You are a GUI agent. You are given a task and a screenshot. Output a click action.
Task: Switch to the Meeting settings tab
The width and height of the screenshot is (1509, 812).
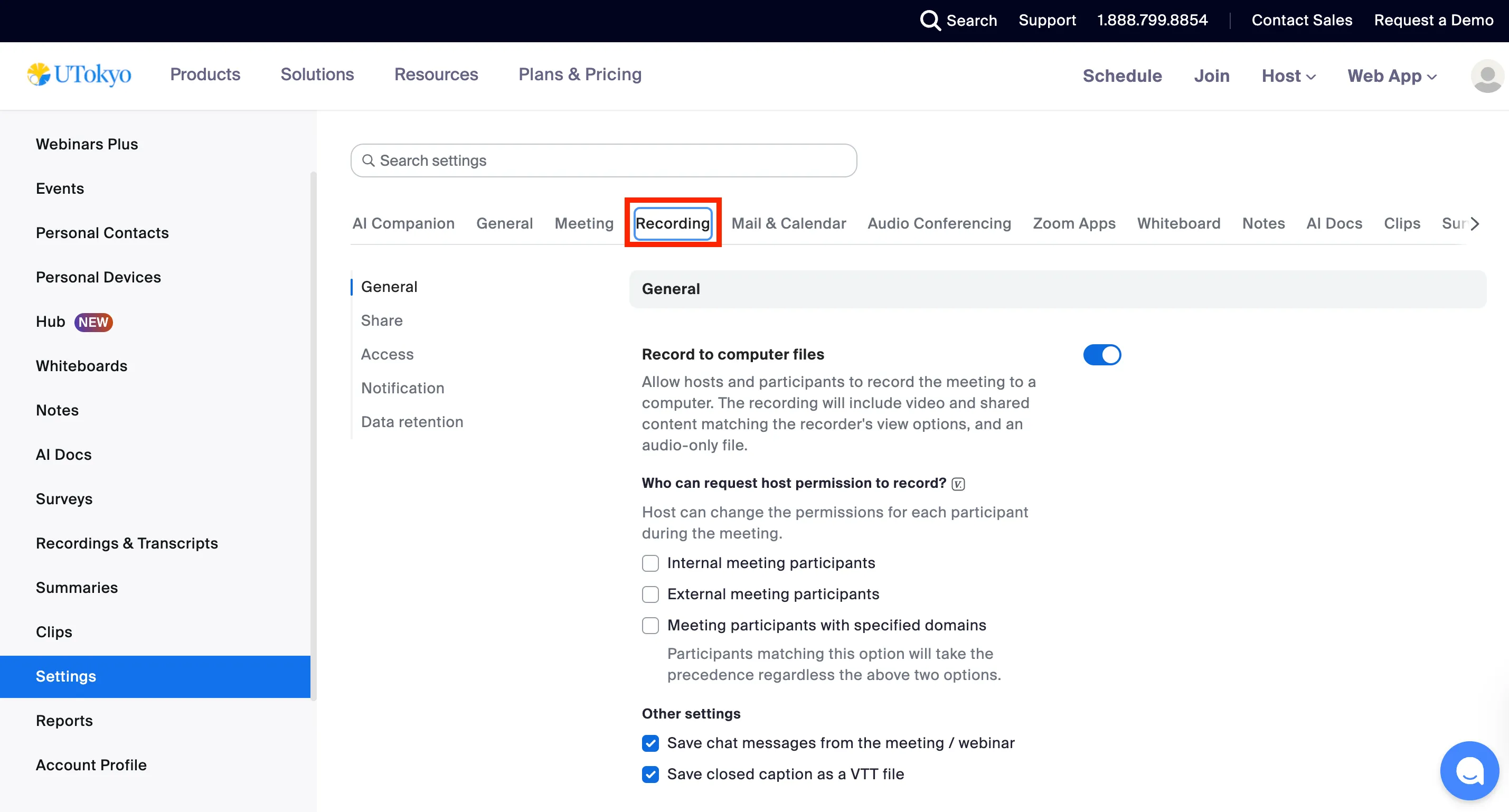(583, 223)
